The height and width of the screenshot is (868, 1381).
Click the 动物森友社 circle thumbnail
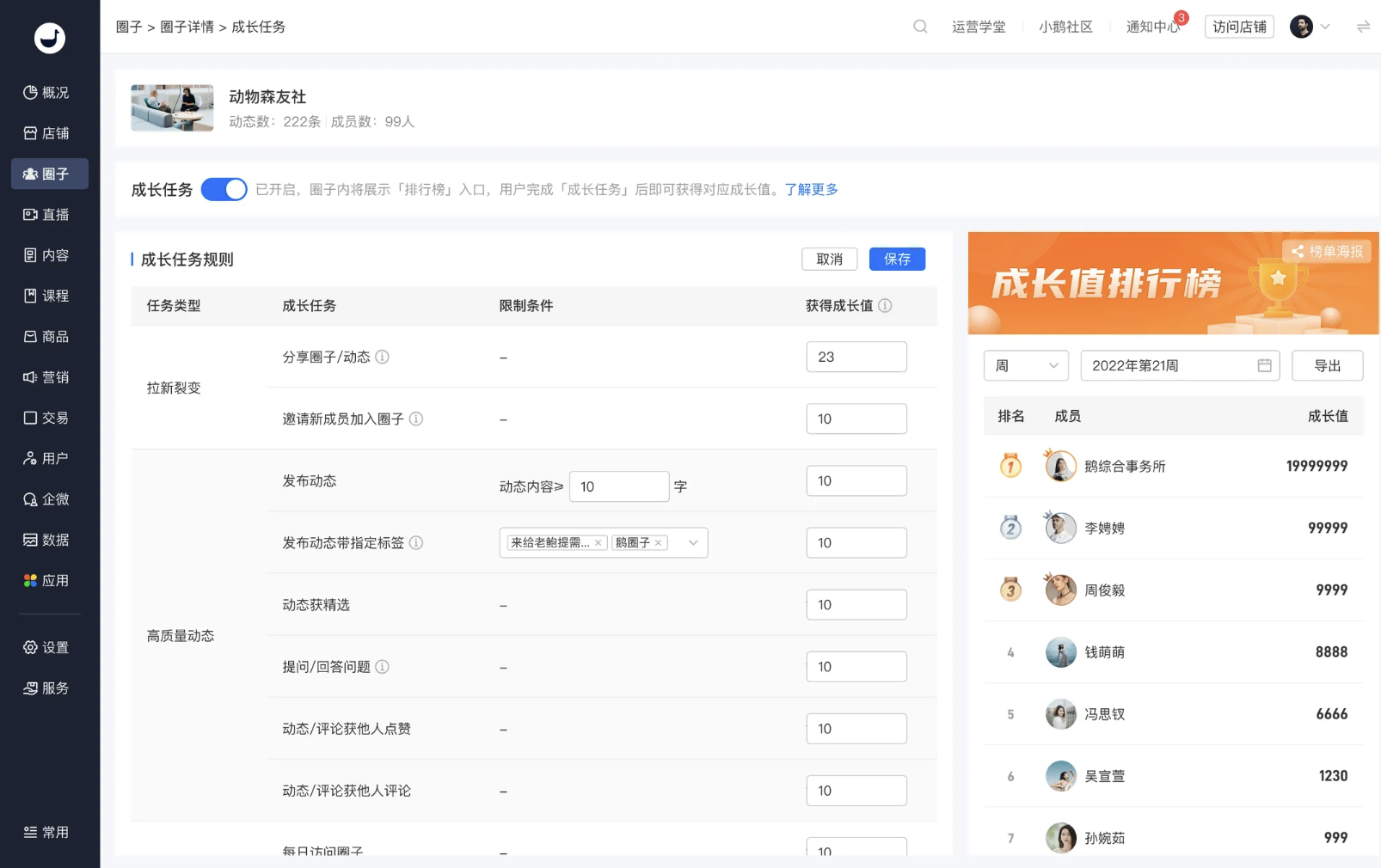pyautogui.click(x=172, y=108)
